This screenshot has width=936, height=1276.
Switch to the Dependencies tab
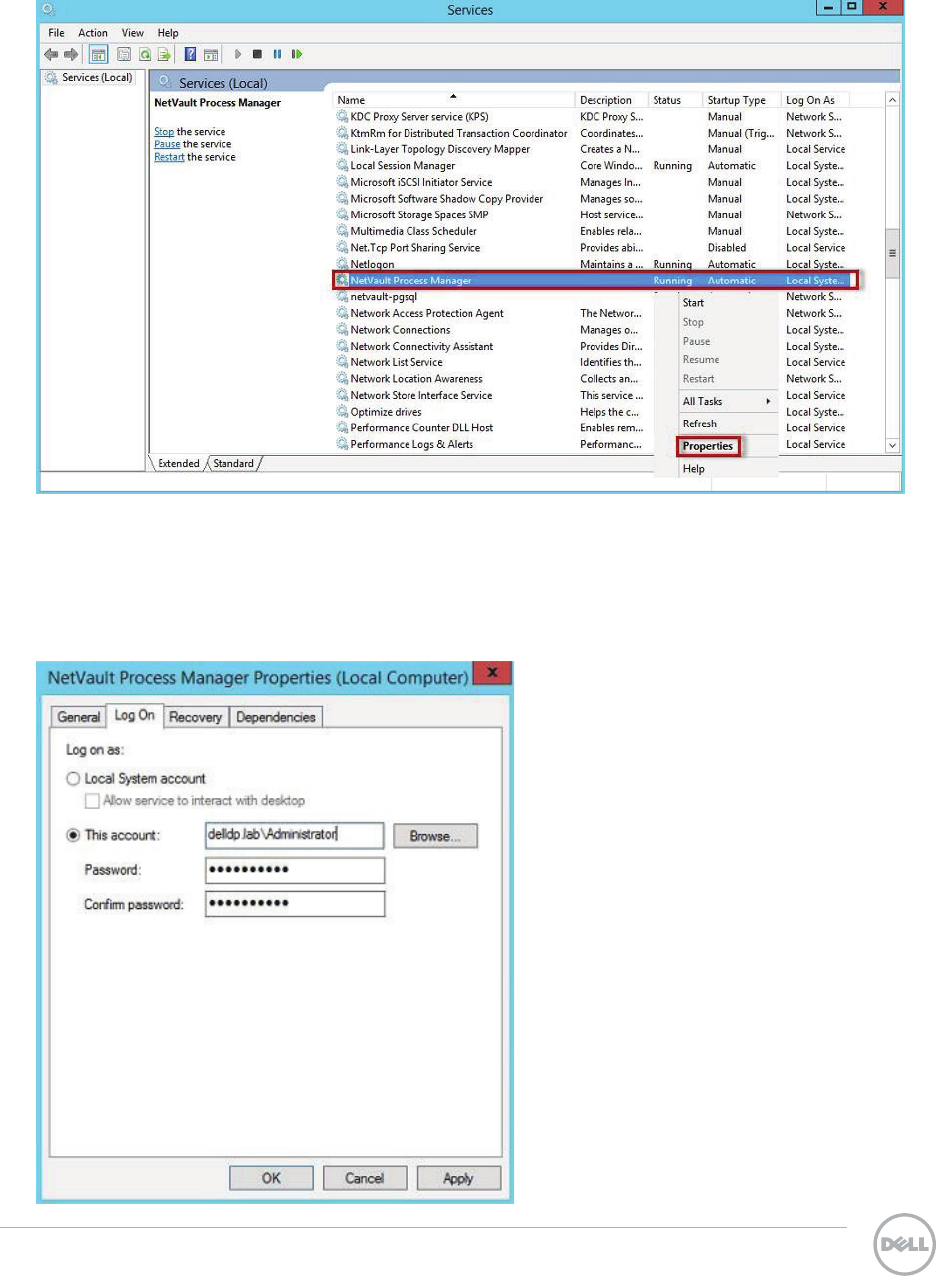(x=276, y=717)
